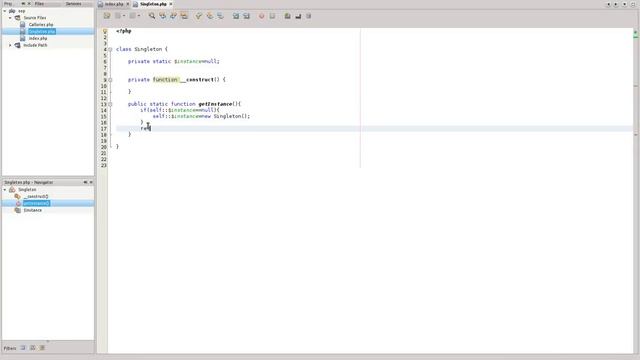
Task: Collapse the php project root node
Action: click(5, 11)
